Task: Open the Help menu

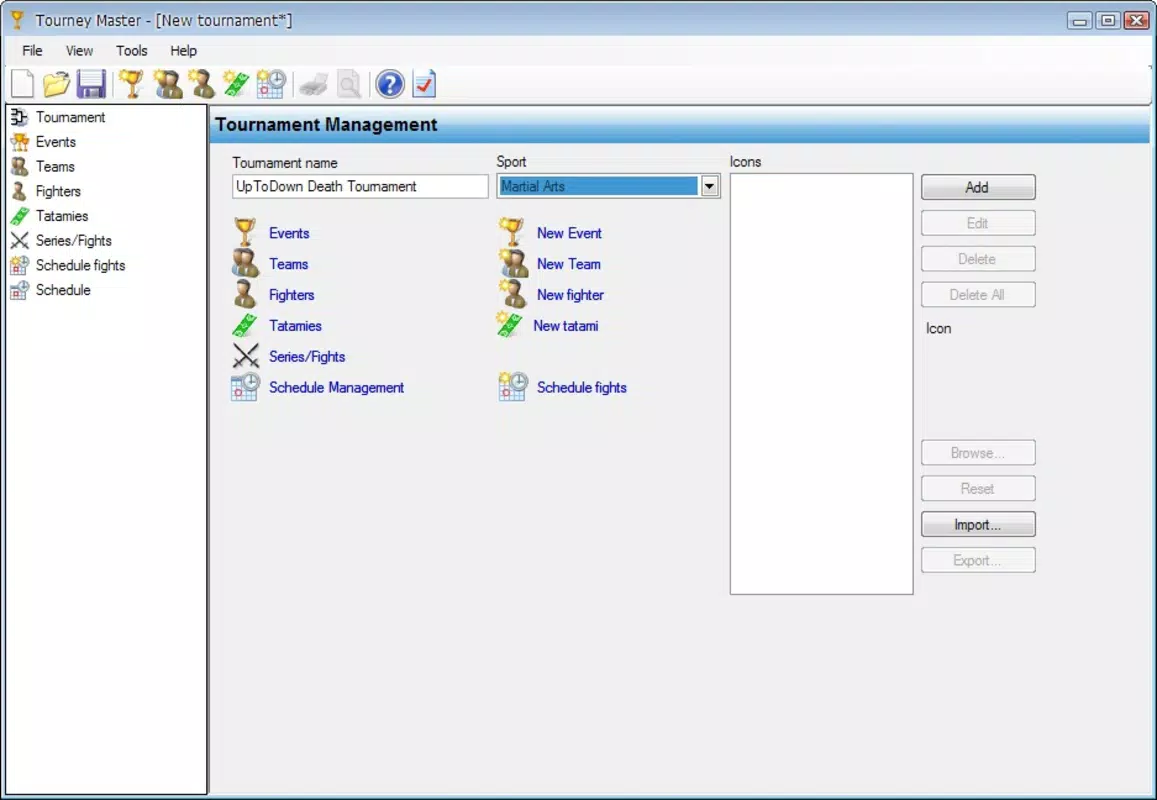Action: 183,51
